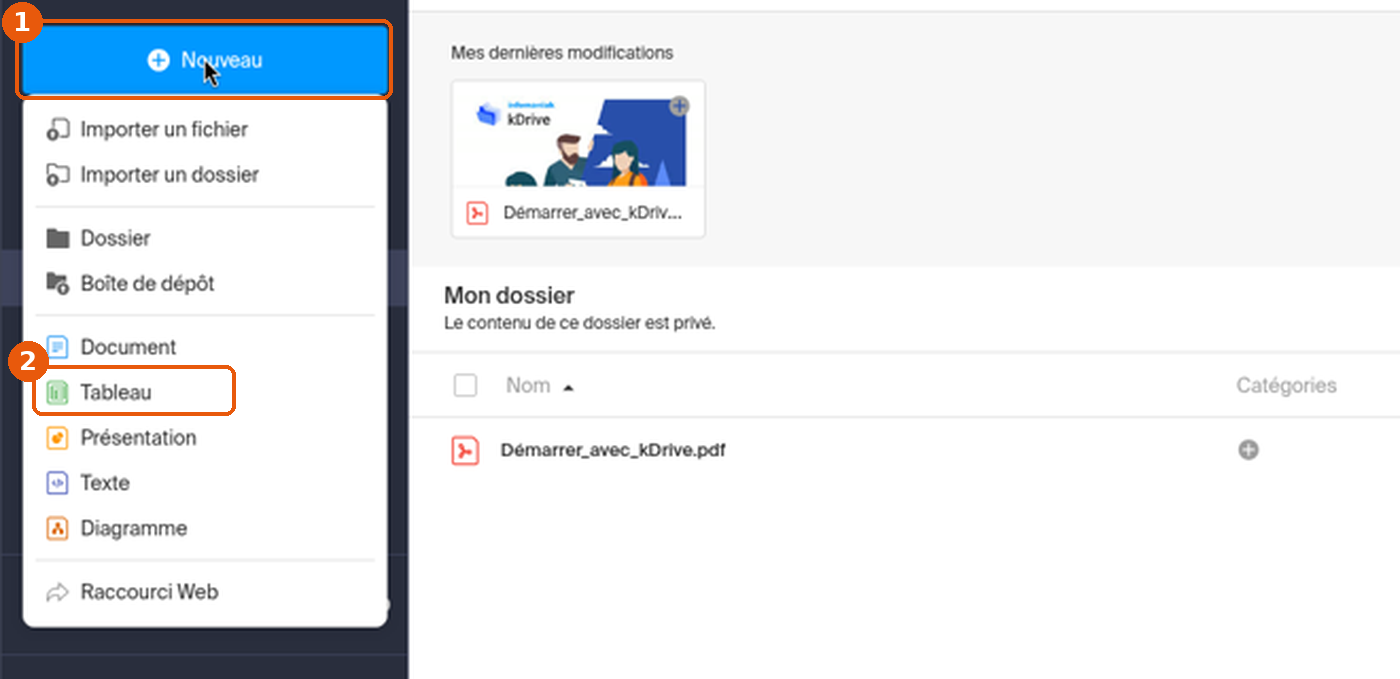Click the Démarrer_avec_kDriv... caption on recent card

593,213
